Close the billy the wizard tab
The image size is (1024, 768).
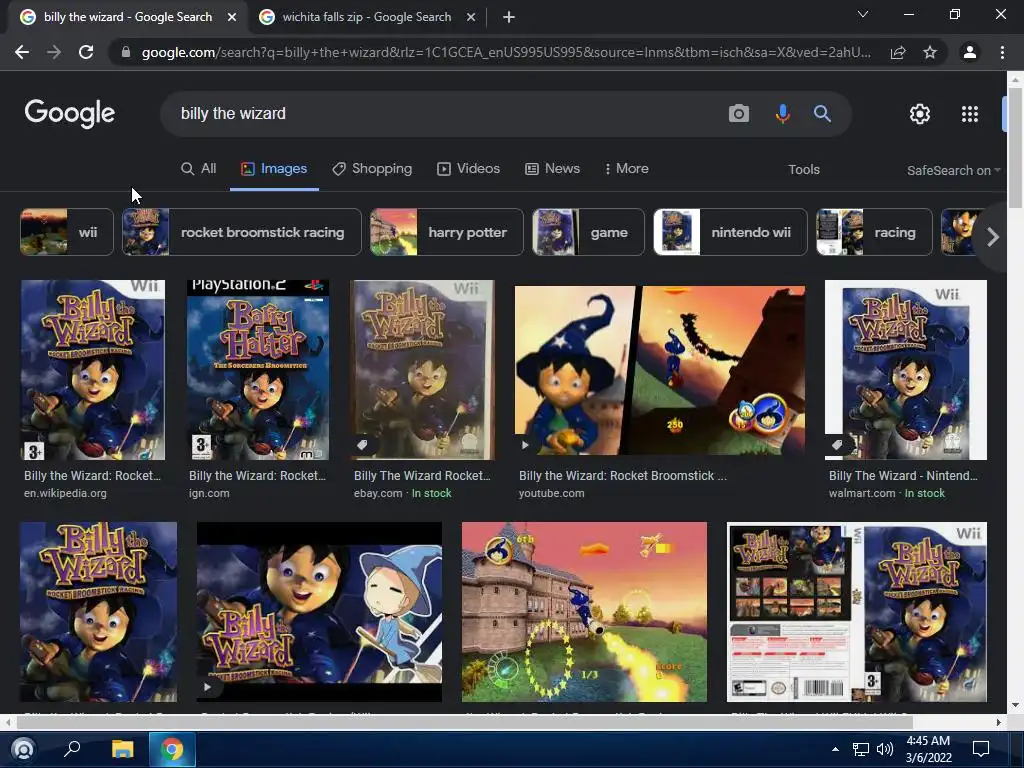[232, 17]
